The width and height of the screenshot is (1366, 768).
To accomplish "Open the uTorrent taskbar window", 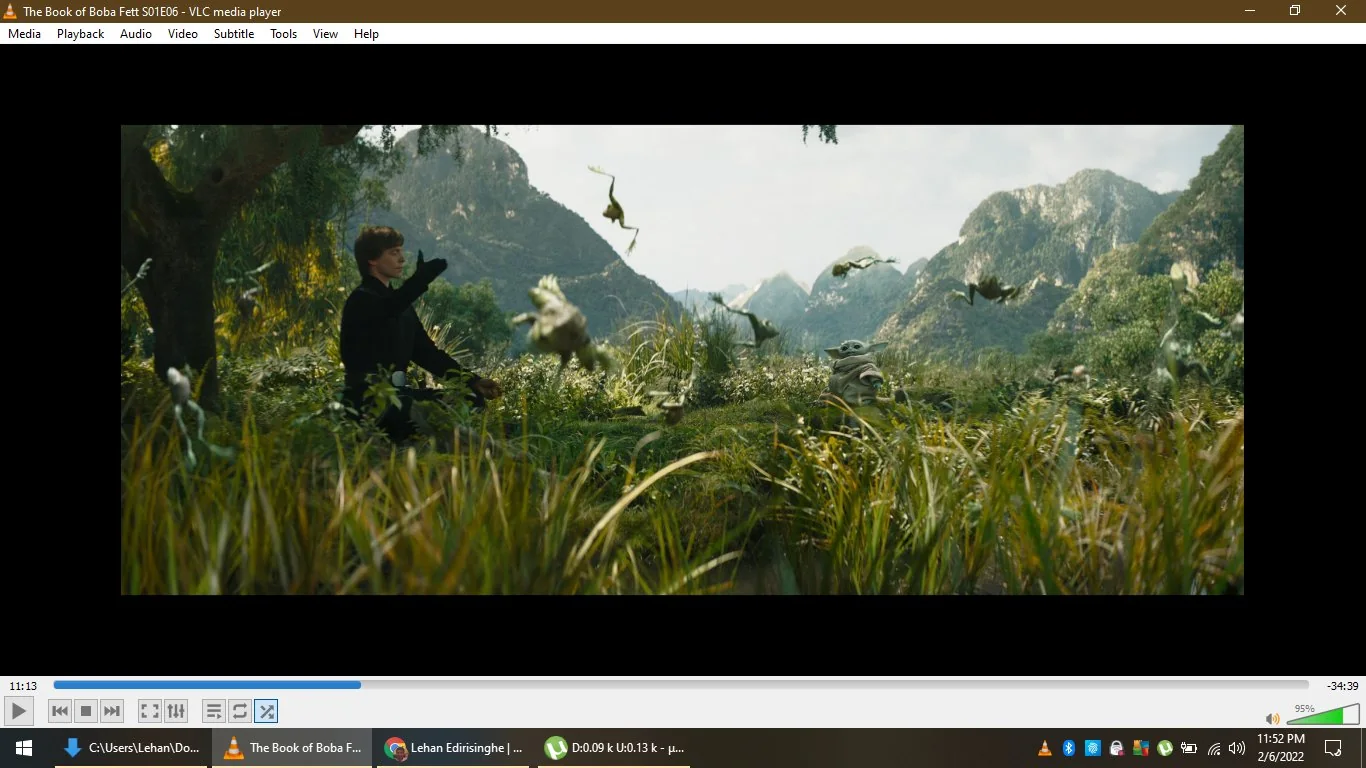I will (x=616, y=748).
